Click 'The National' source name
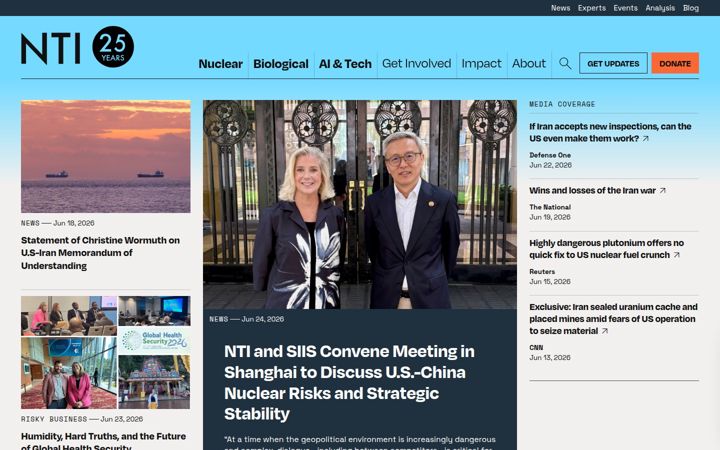 (x=550, y=207)
